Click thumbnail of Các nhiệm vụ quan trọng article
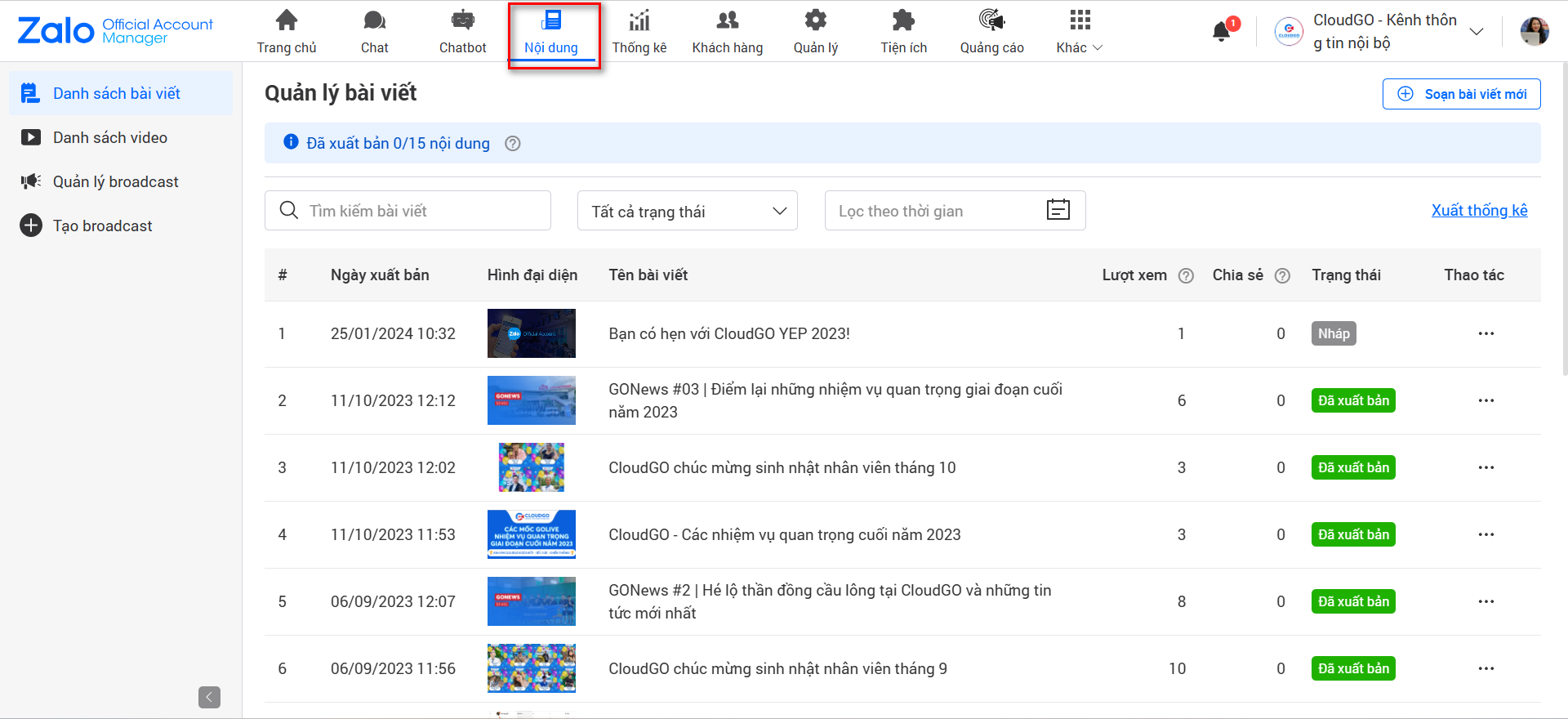1568x719 pixels. coord(532,534)
